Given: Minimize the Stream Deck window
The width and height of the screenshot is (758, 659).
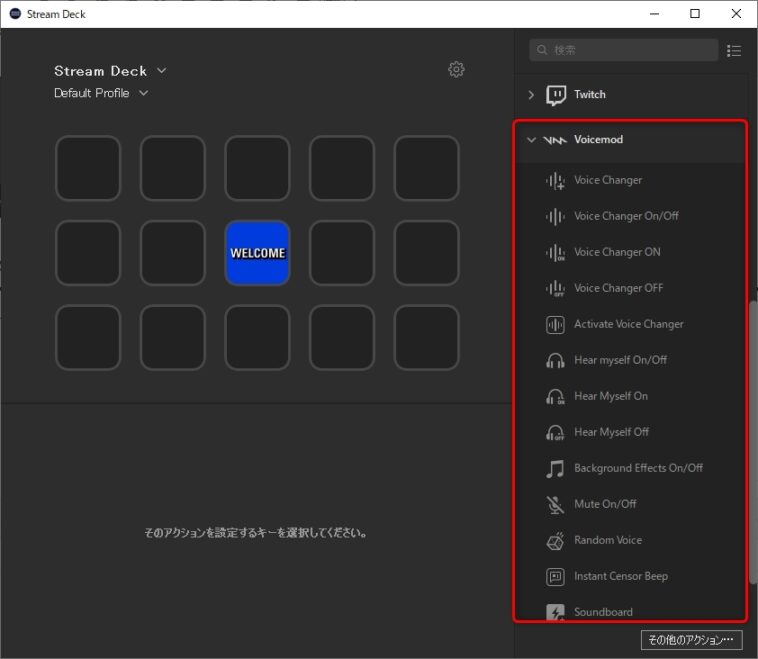Looking at the screenshot, I should point(654,14).
